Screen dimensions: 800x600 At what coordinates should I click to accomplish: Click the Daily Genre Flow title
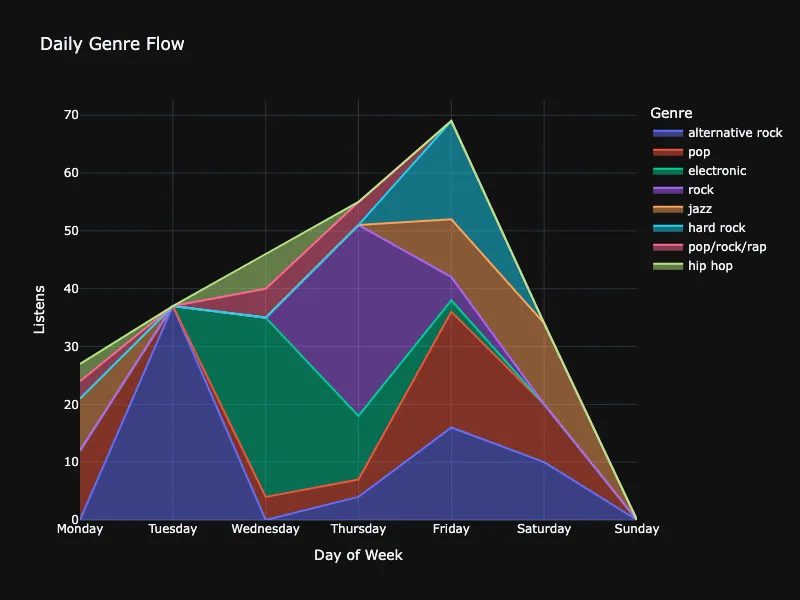112,44
